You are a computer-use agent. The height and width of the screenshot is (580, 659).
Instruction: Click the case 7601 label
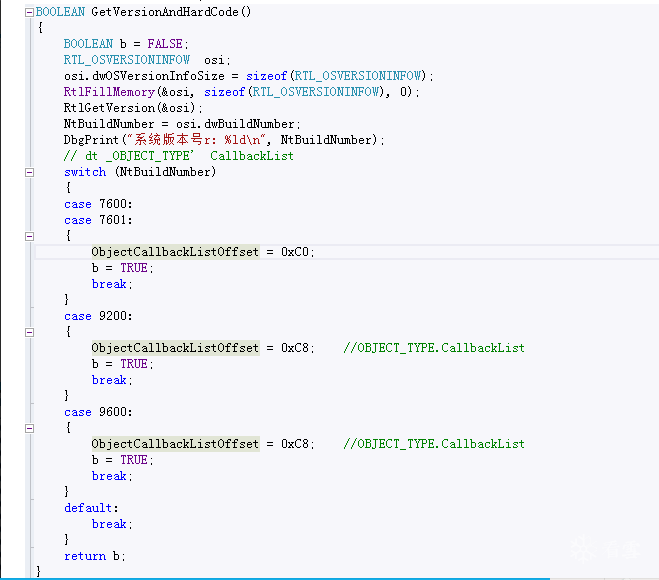[98, 220]
